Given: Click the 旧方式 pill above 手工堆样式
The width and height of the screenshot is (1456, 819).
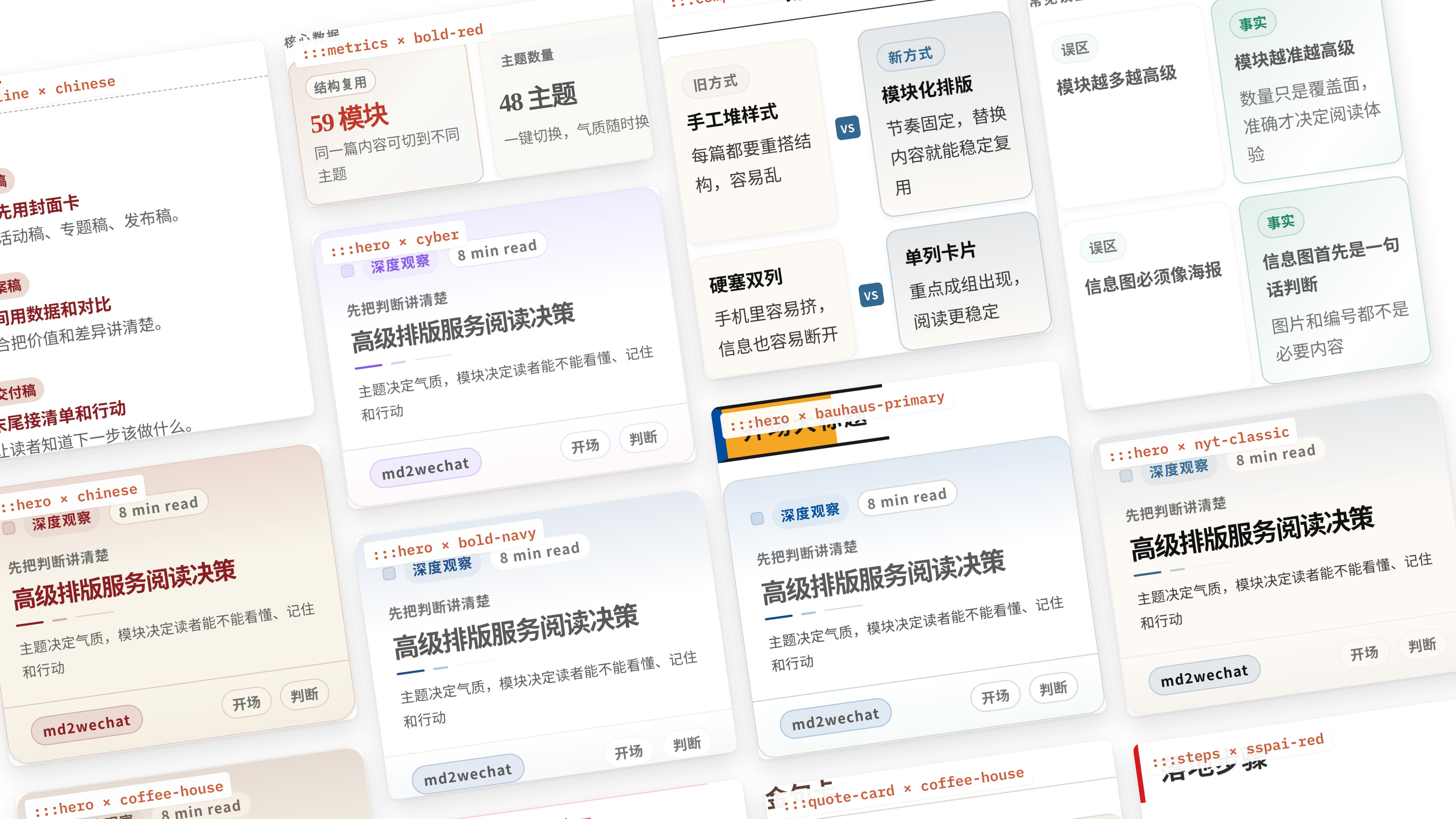Looking at the screenshot, I should click(x=715, y=83).
